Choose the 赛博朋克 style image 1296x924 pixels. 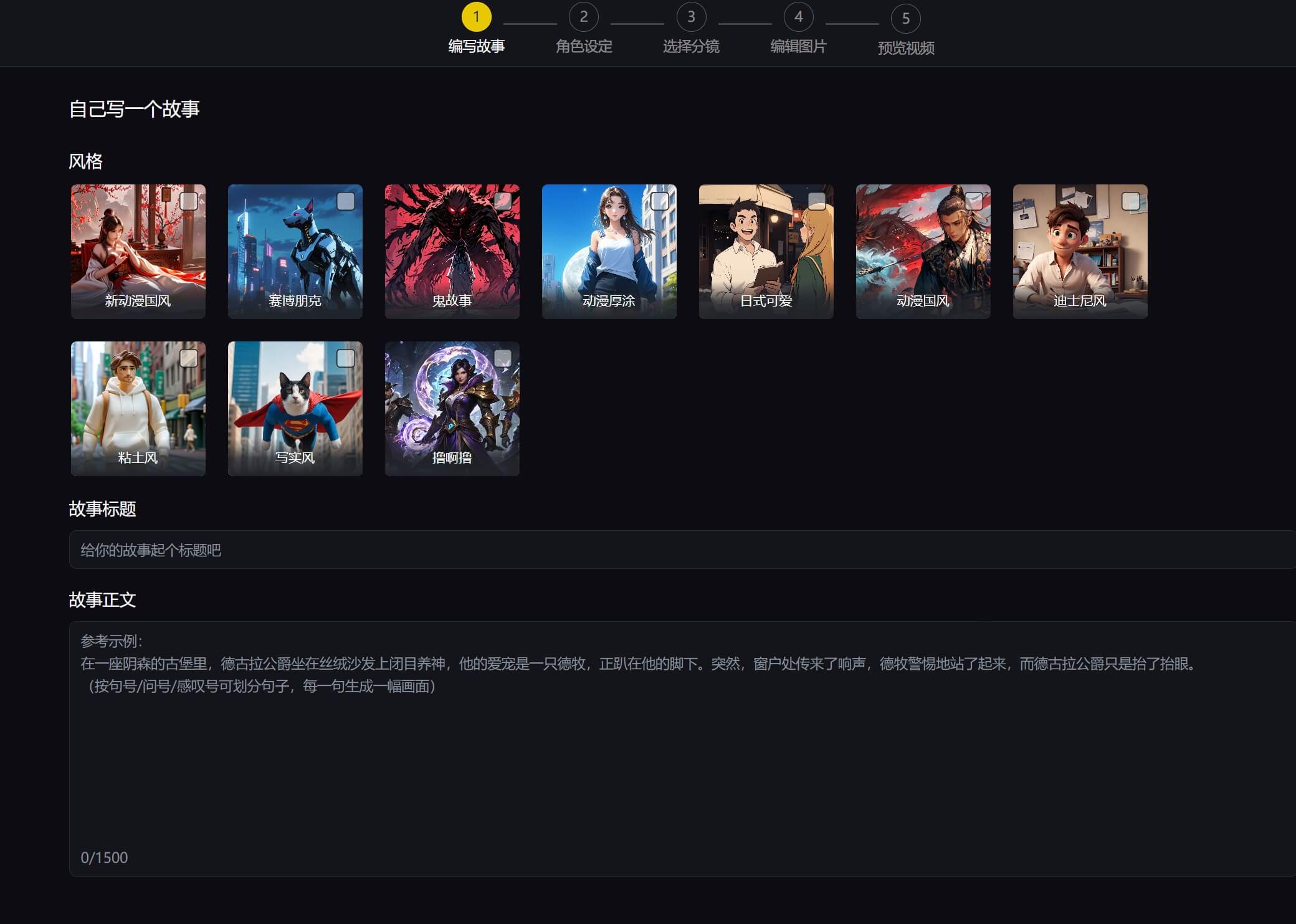[295, 252]
